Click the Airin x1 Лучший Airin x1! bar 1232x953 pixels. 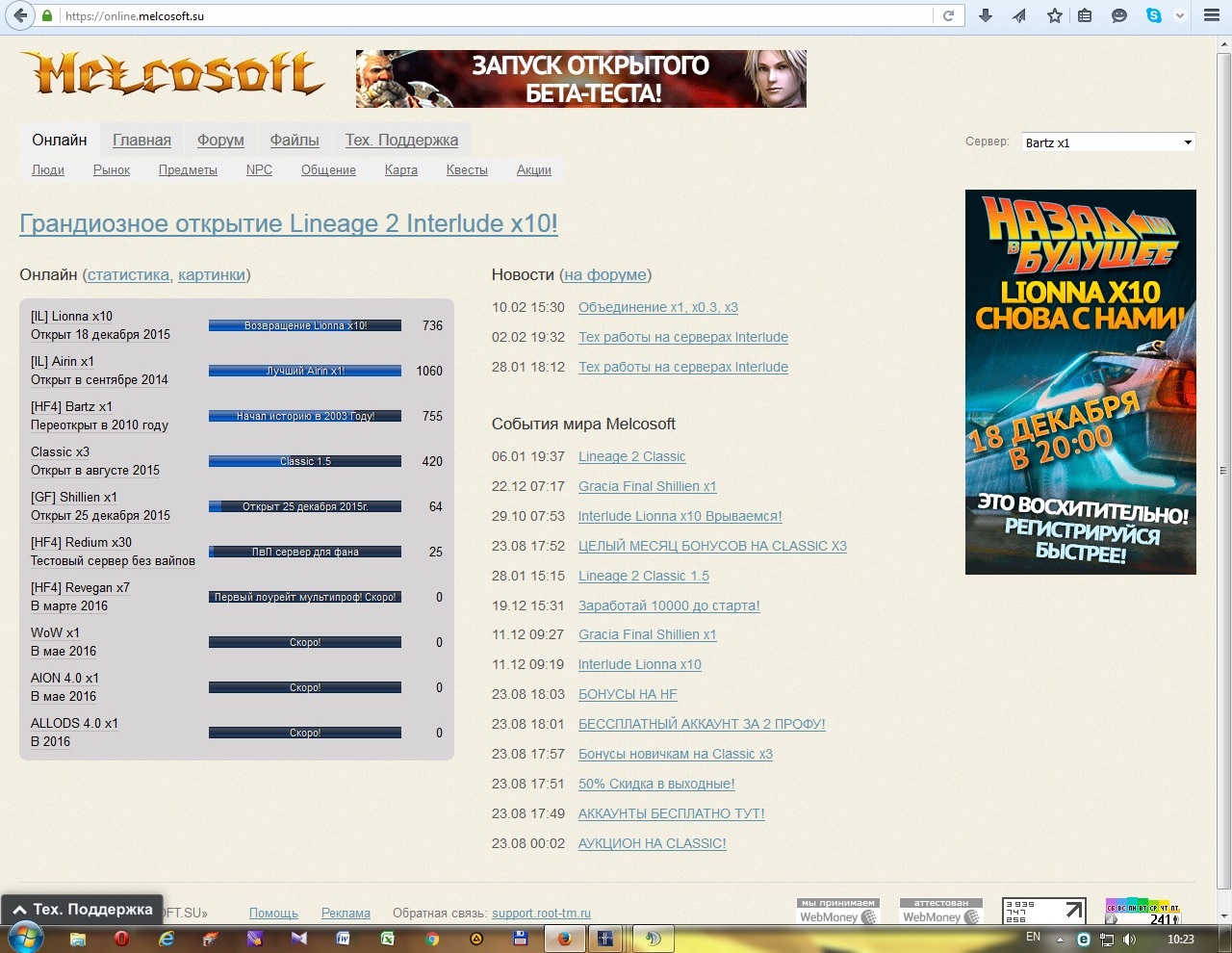pyautogui.click(x=305, y=371)
